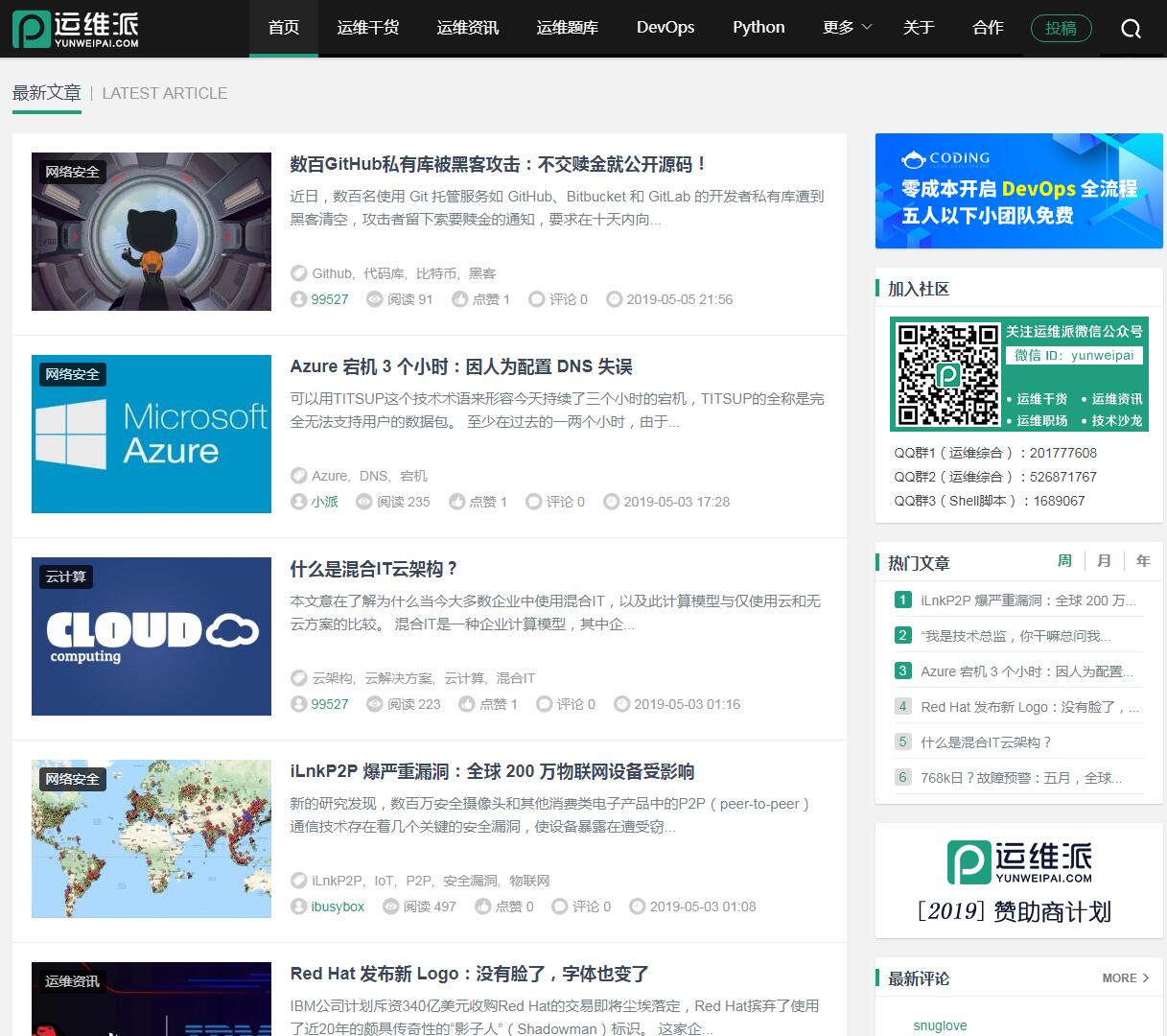Go to 首页 nav tab
Viewport: 1167px width, 1036px height.
pos(284,28)
